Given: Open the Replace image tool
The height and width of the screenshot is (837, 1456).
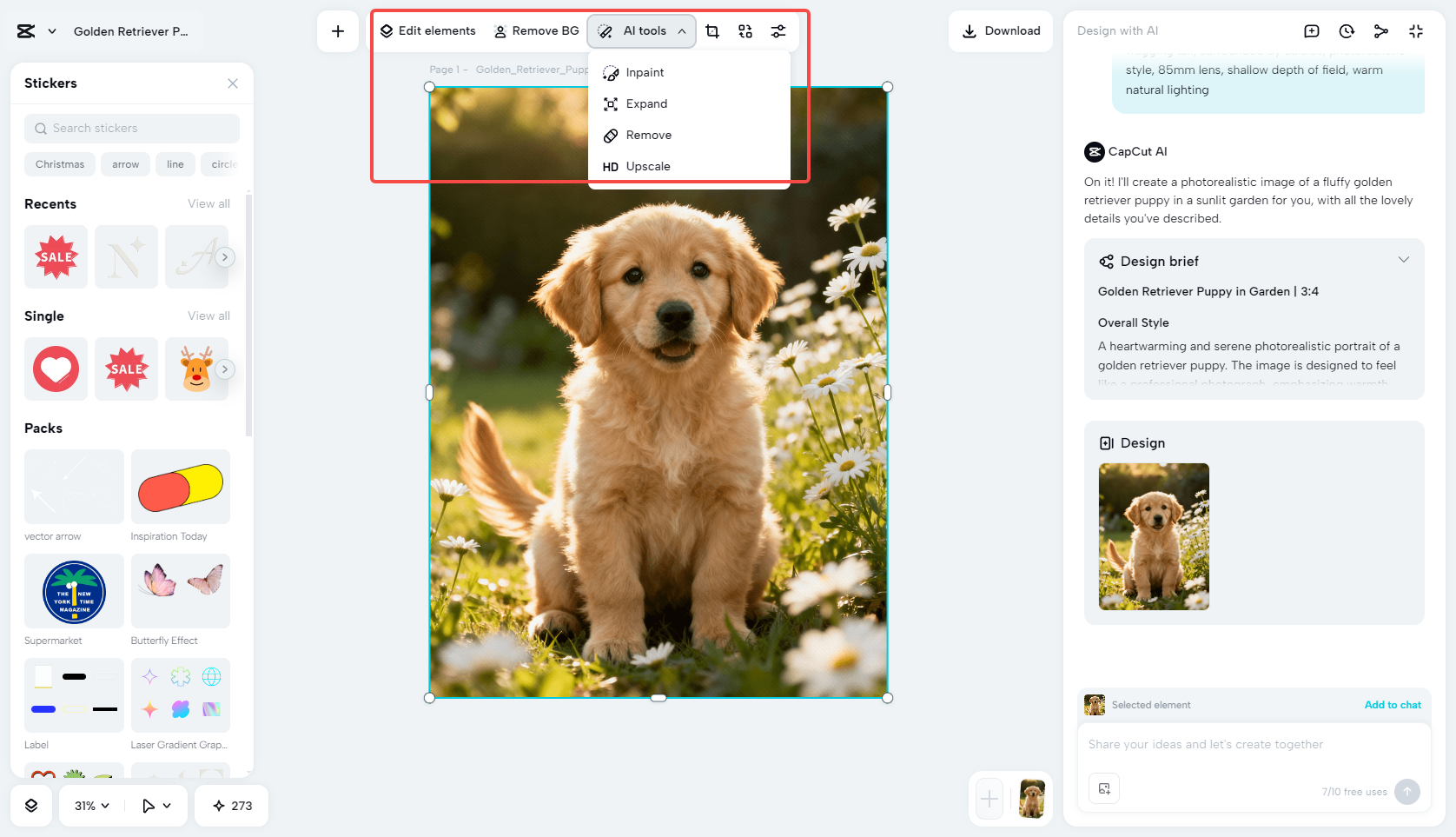Looking at the screenshot, I should 745,30.
